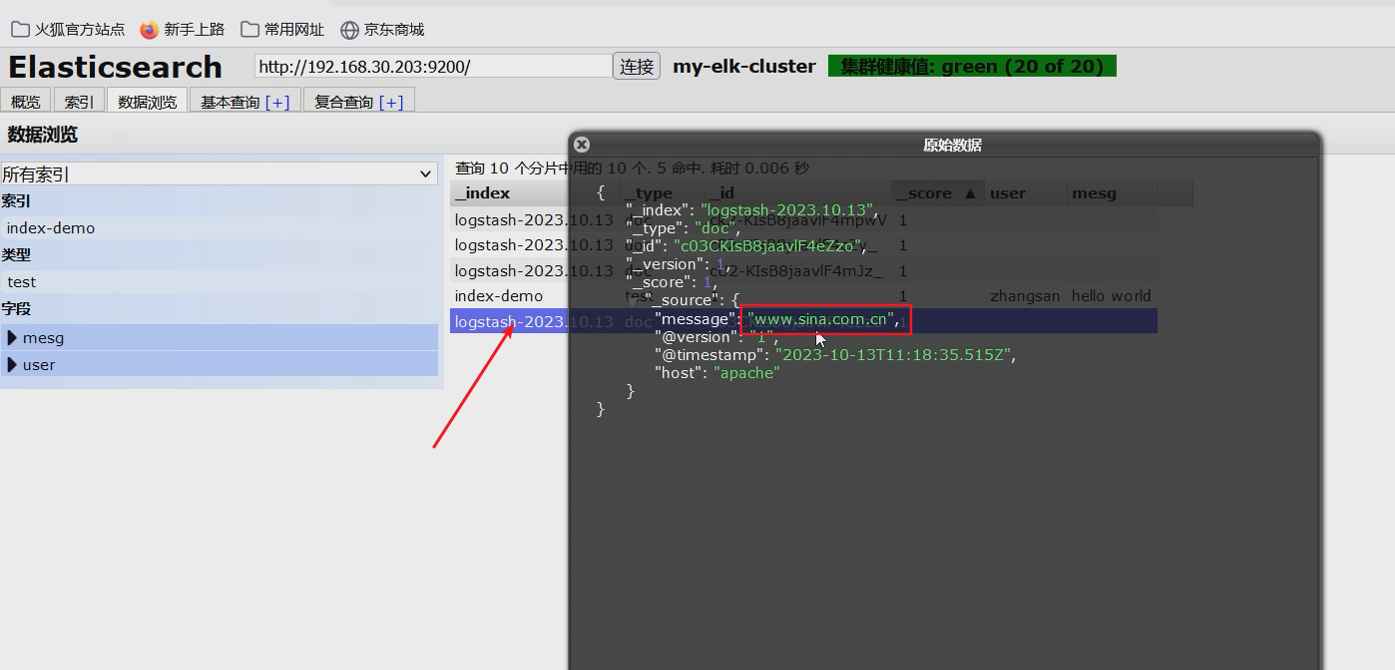Add a new 基本查询 tab via [+]
This screenshot has height=670, width=1395.
coord(277,102)
